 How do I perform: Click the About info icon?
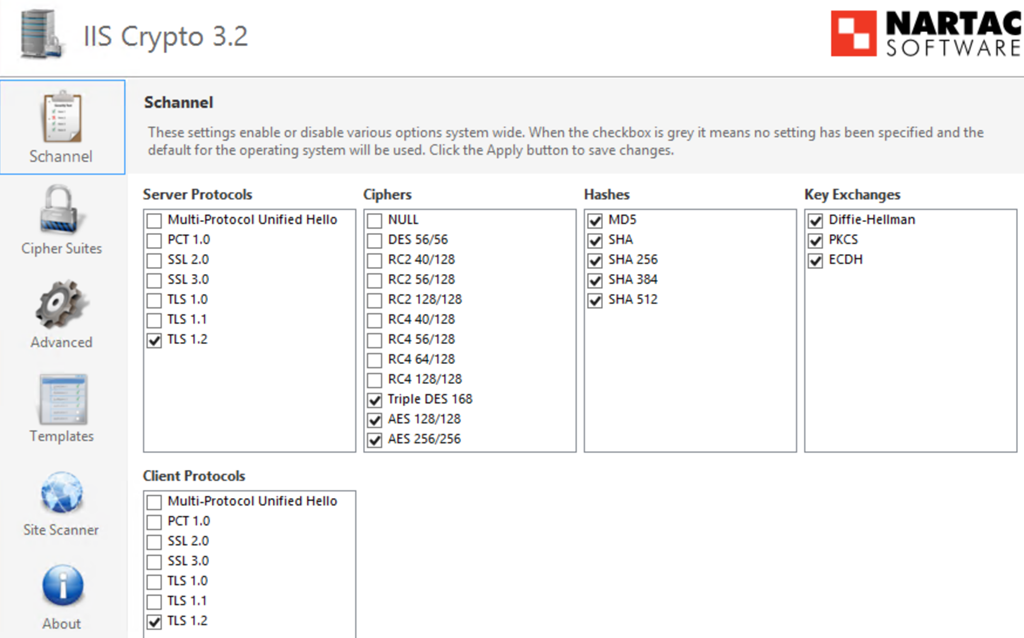click(x=62, y=586)
